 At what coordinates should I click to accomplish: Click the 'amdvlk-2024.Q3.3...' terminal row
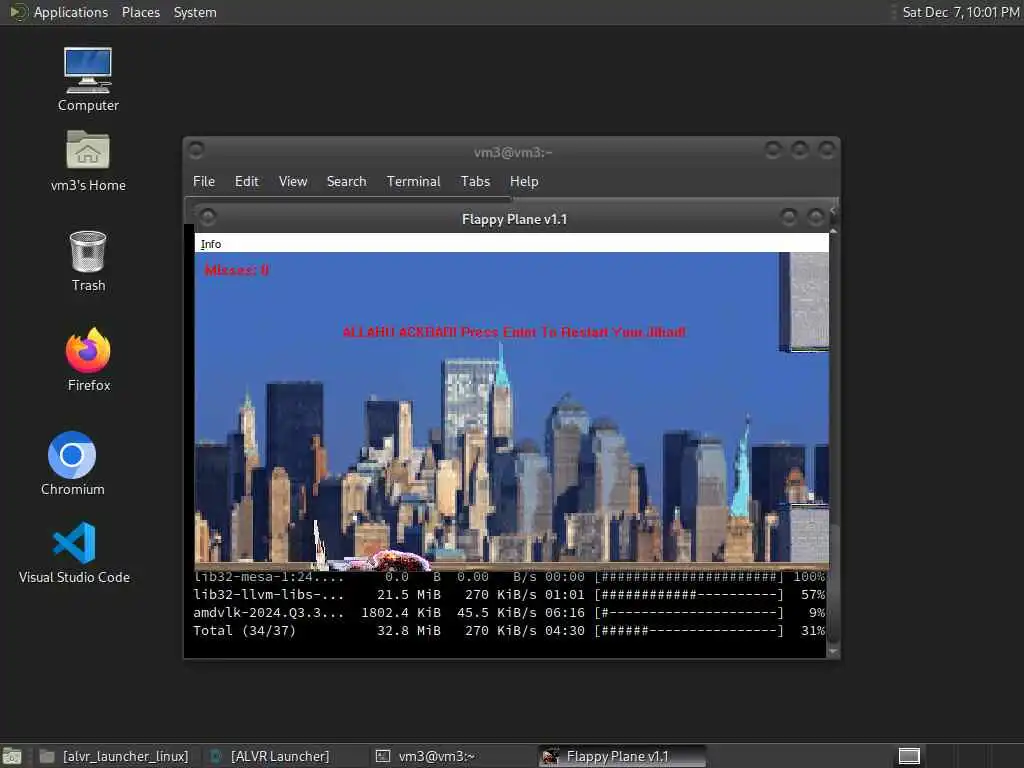509,613
